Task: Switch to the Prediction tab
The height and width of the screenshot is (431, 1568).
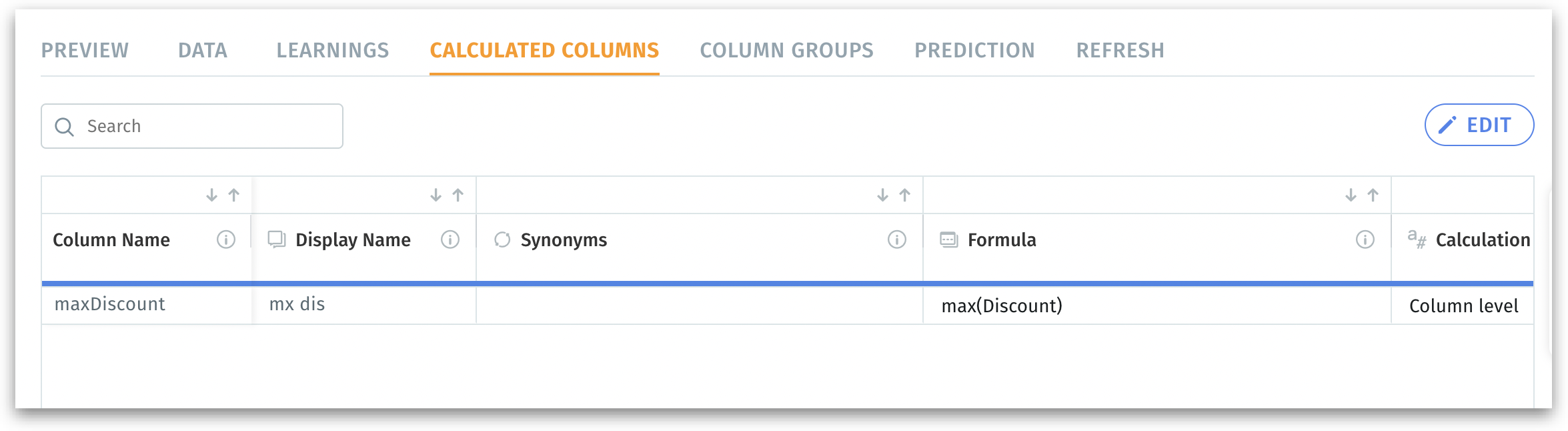Action: 974,51
